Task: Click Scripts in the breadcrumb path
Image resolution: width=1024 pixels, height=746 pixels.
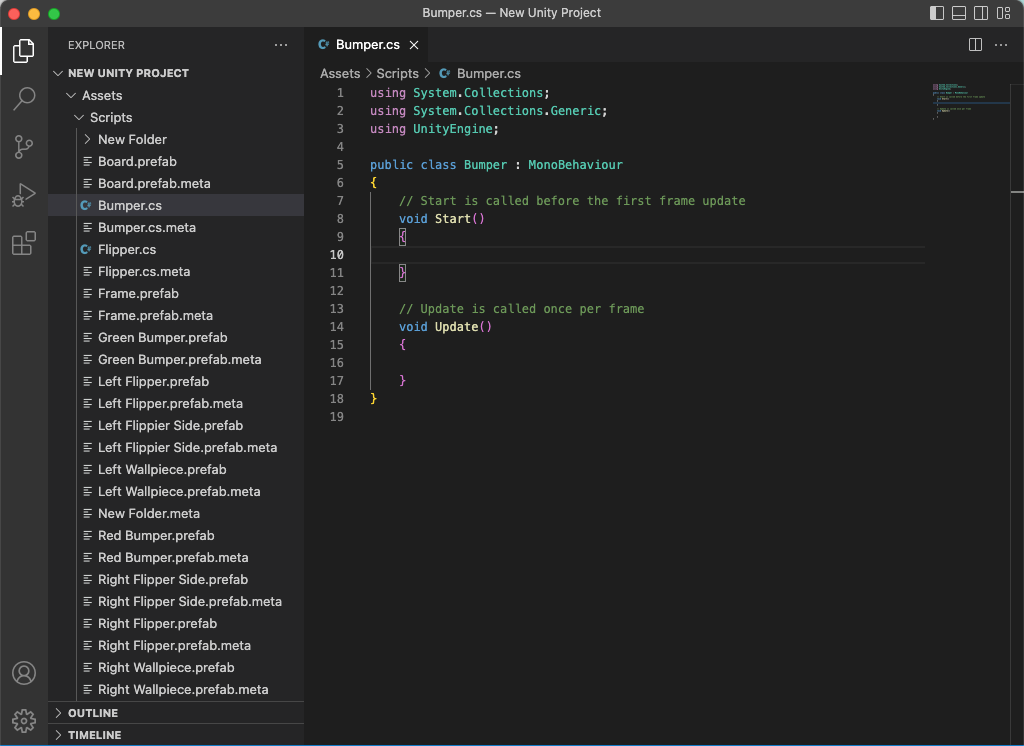Action: click(x=397, y=74)
